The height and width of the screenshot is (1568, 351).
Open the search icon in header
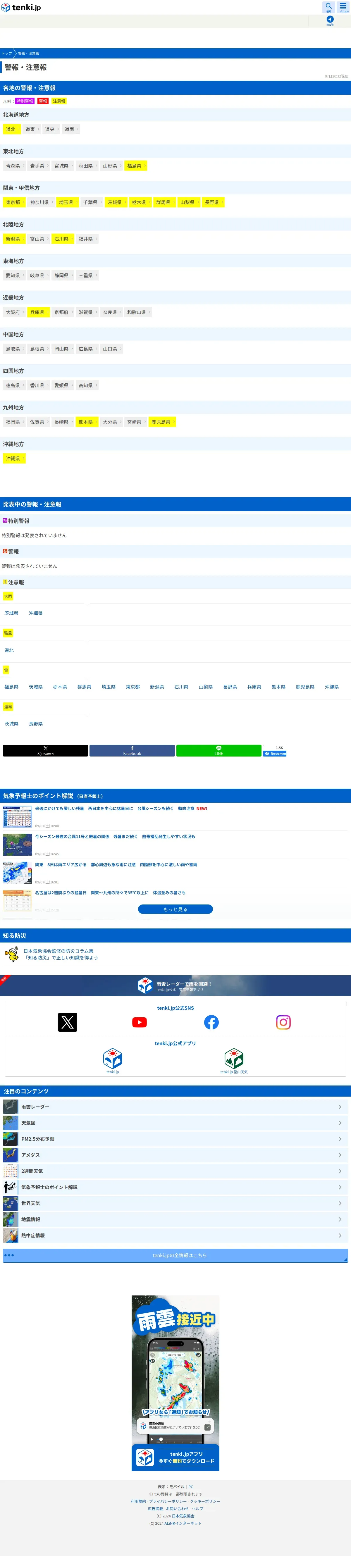(328, 7)
